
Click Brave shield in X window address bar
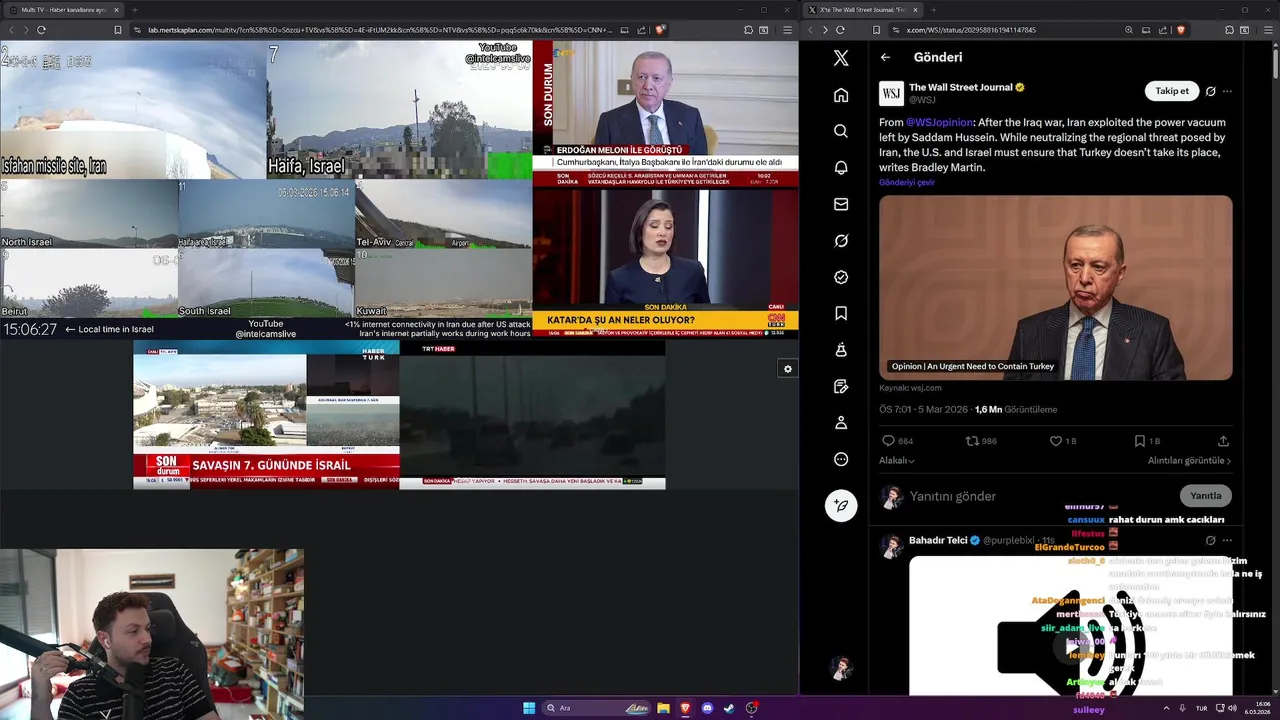pyautogui.click(x=1181, y=30)
